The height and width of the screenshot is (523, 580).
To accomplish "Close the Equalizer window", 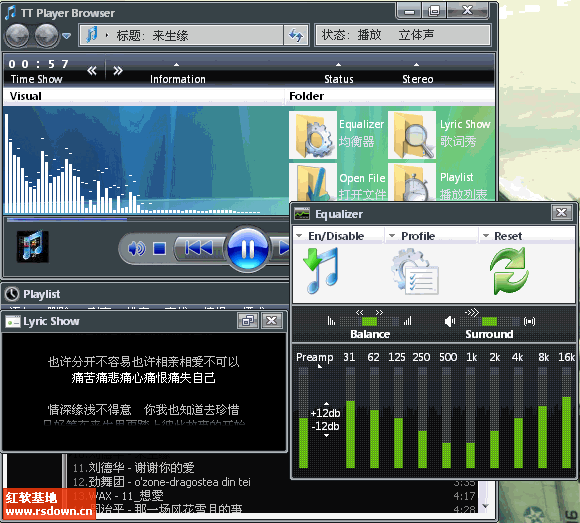I will [562, 213].
